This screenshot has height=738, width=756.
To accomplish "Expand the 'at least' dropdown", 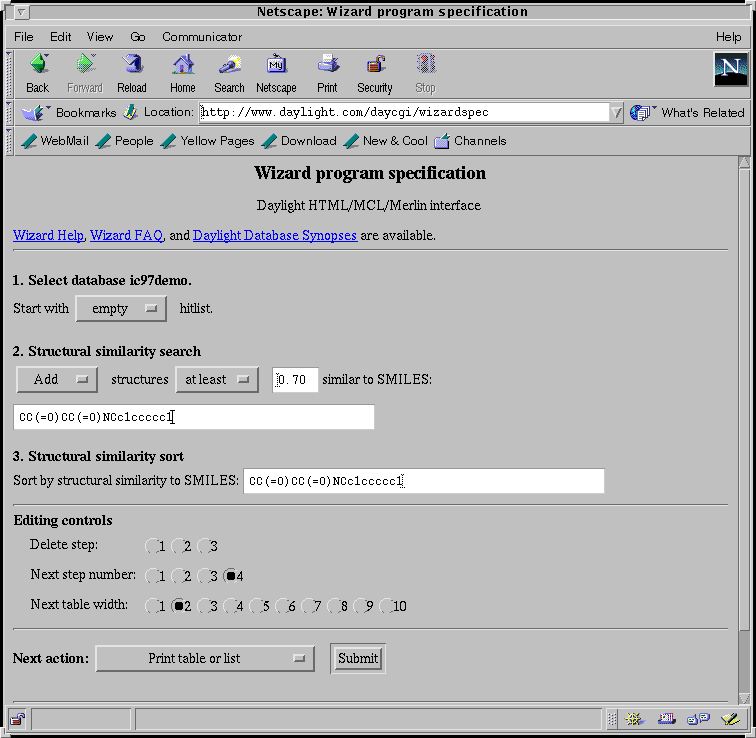I will (x=217, y=380).
